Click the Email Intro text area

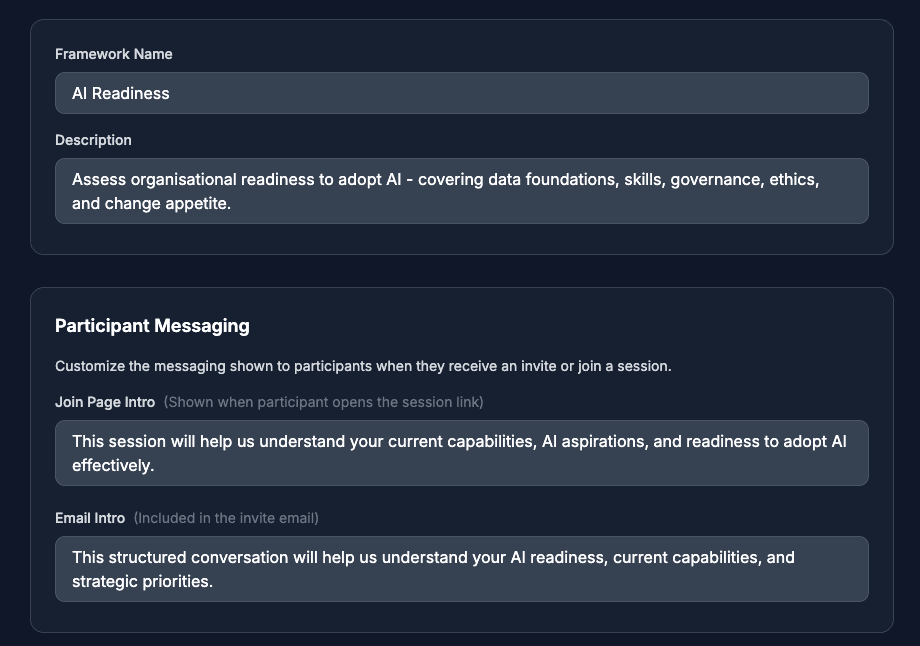461,568
